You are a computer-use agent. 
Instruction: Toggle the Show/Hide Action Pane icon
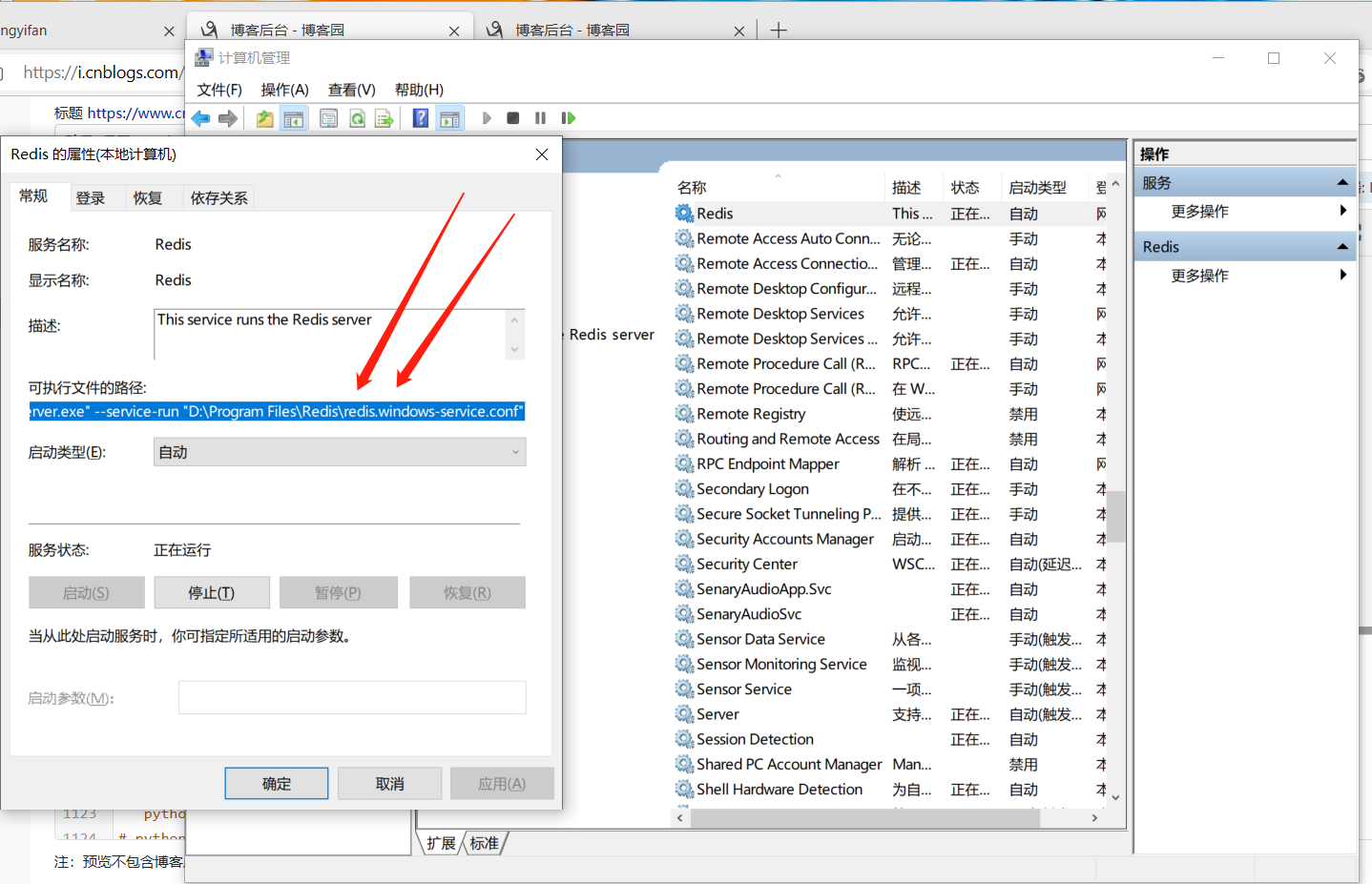[449, 118]
